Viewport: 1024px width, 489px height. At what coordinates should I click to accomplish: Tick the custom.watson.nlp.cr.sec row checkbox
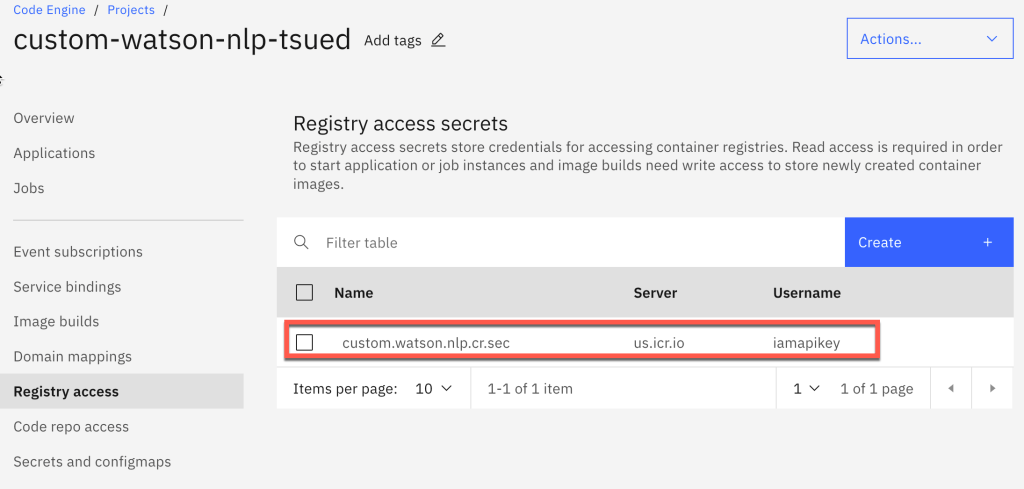point(305,342)
